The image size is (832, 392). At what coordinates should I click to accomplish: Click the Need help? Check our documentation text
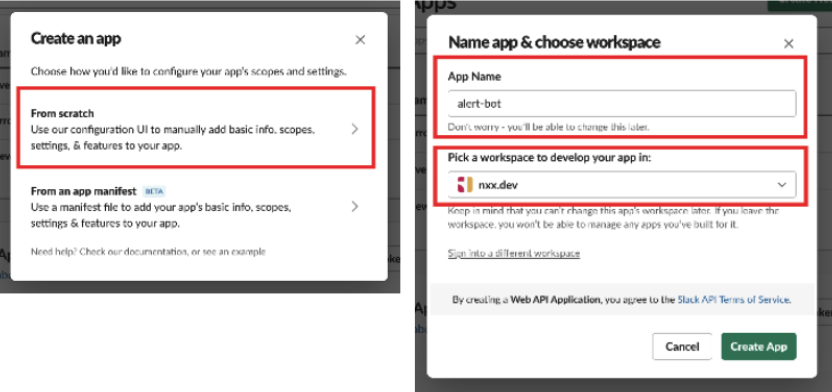tap(148, 251)
